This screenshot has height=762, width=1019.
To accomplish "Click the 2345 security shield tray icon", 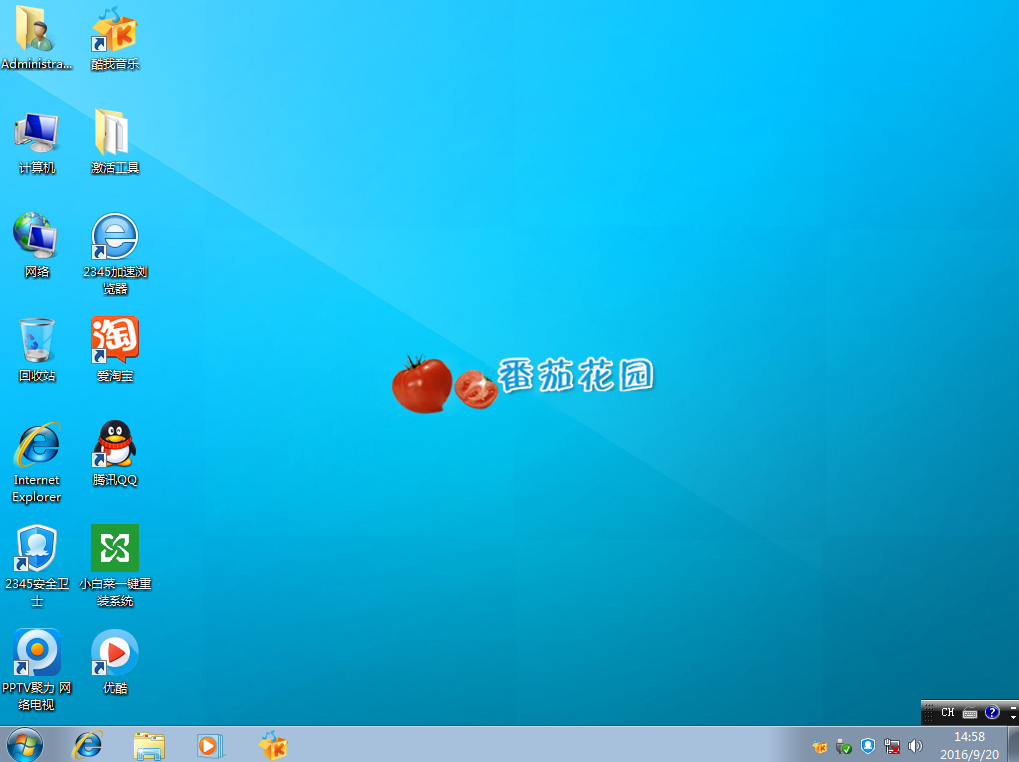I will [868, 746].
